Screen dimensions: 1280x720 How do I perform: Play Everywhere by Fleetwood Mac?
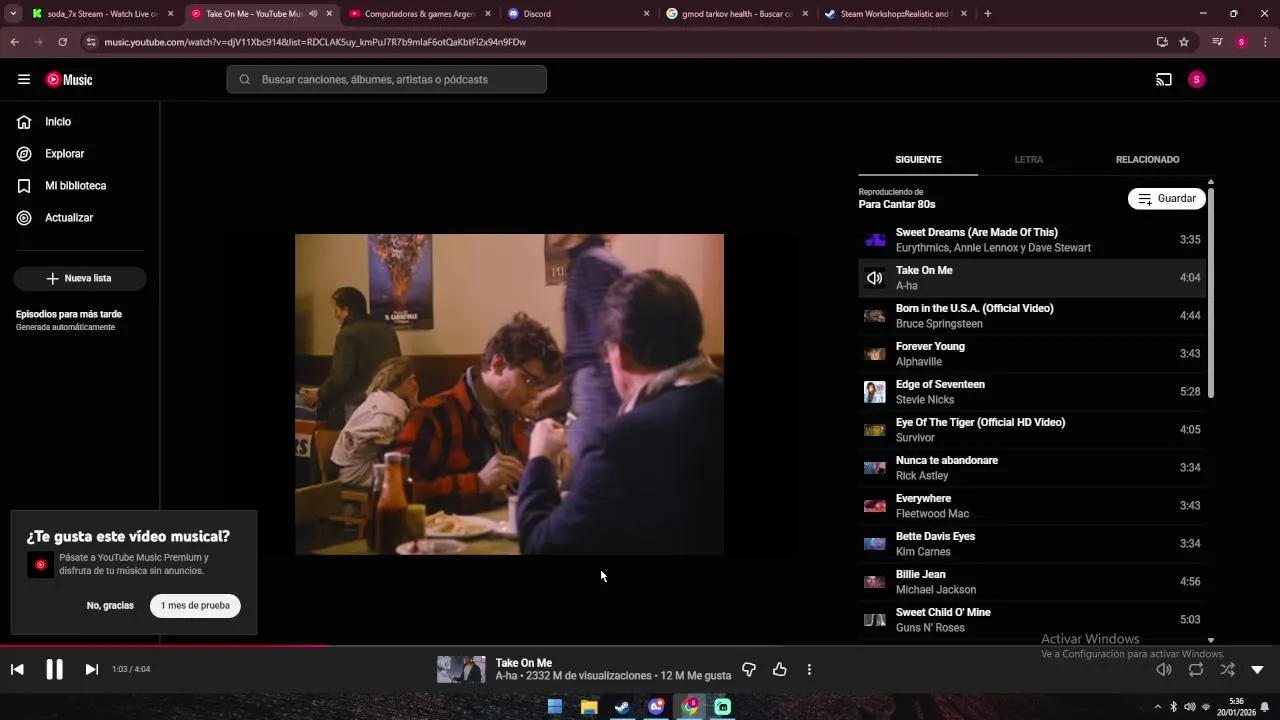point(1032,506)
